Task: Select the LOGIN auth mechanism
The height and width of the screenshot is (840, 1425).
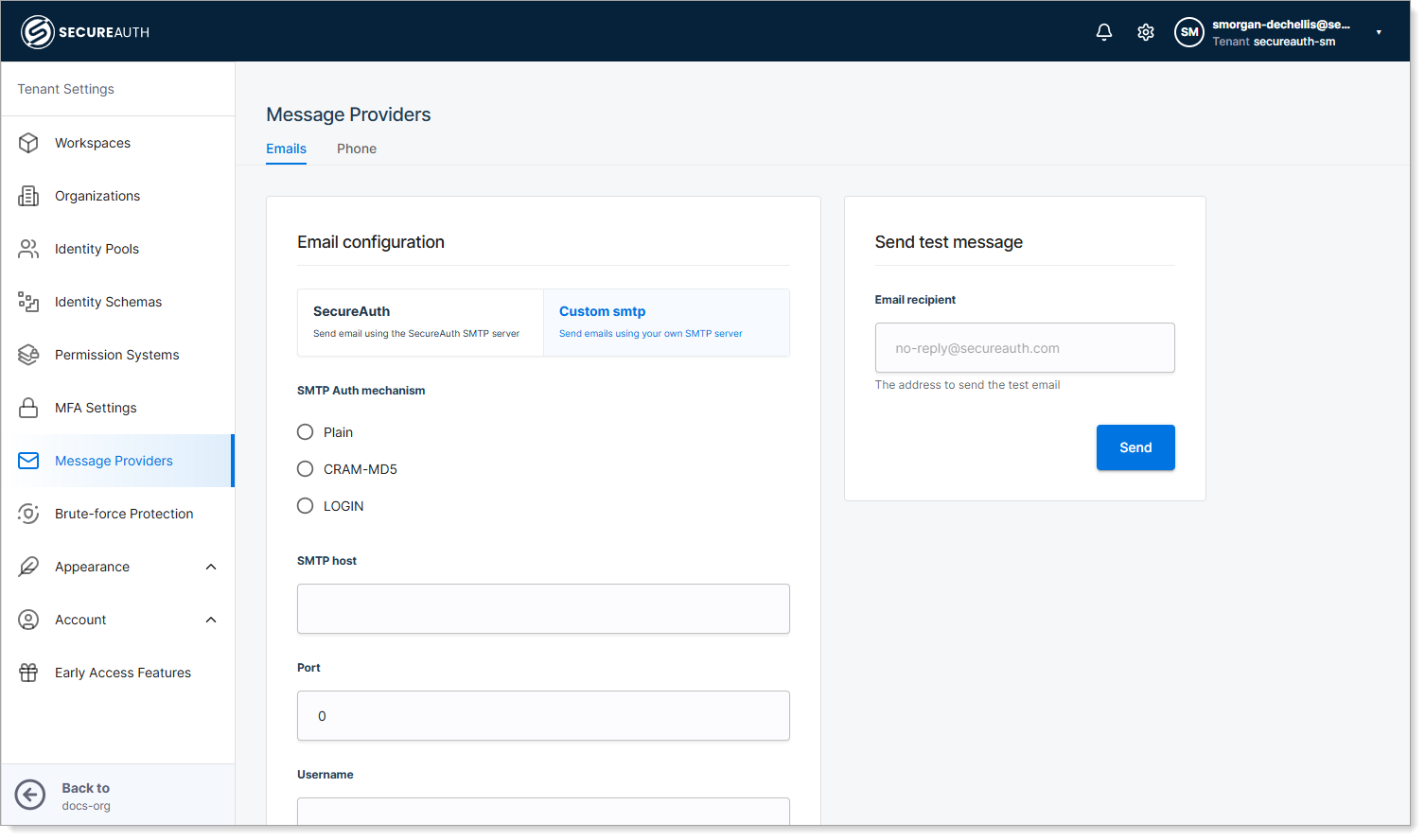Action: [x=305, y=506]
